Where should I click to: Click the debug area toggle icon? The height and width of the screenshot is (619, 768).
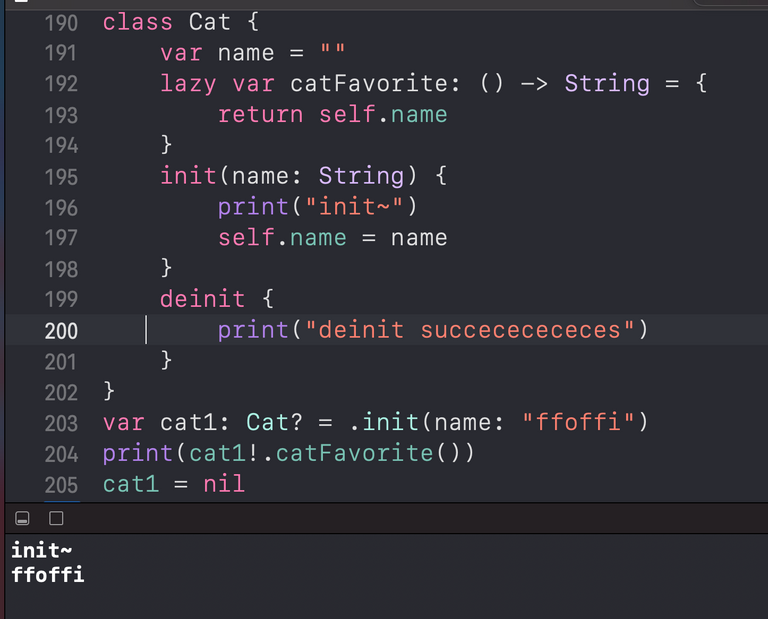pos(22,518)
